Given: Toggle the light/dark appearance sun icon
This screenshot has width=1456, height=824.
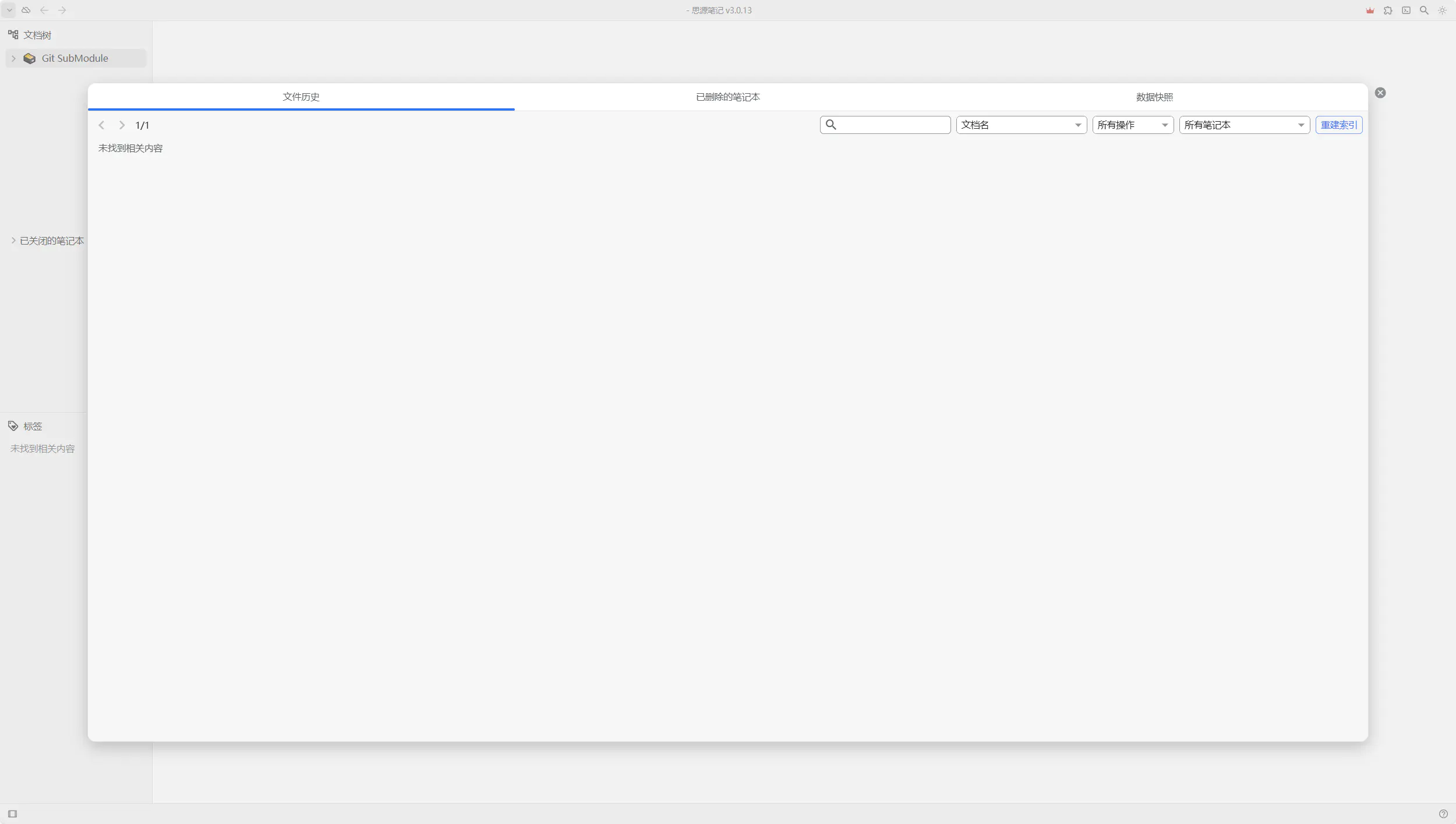Looking at the screenshot, I should click(x=1442, y=10).
